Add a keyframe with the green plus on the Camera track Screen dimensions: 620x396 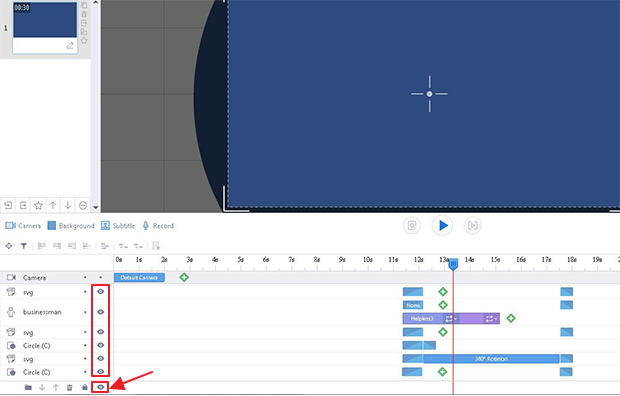tap(184, 278)
